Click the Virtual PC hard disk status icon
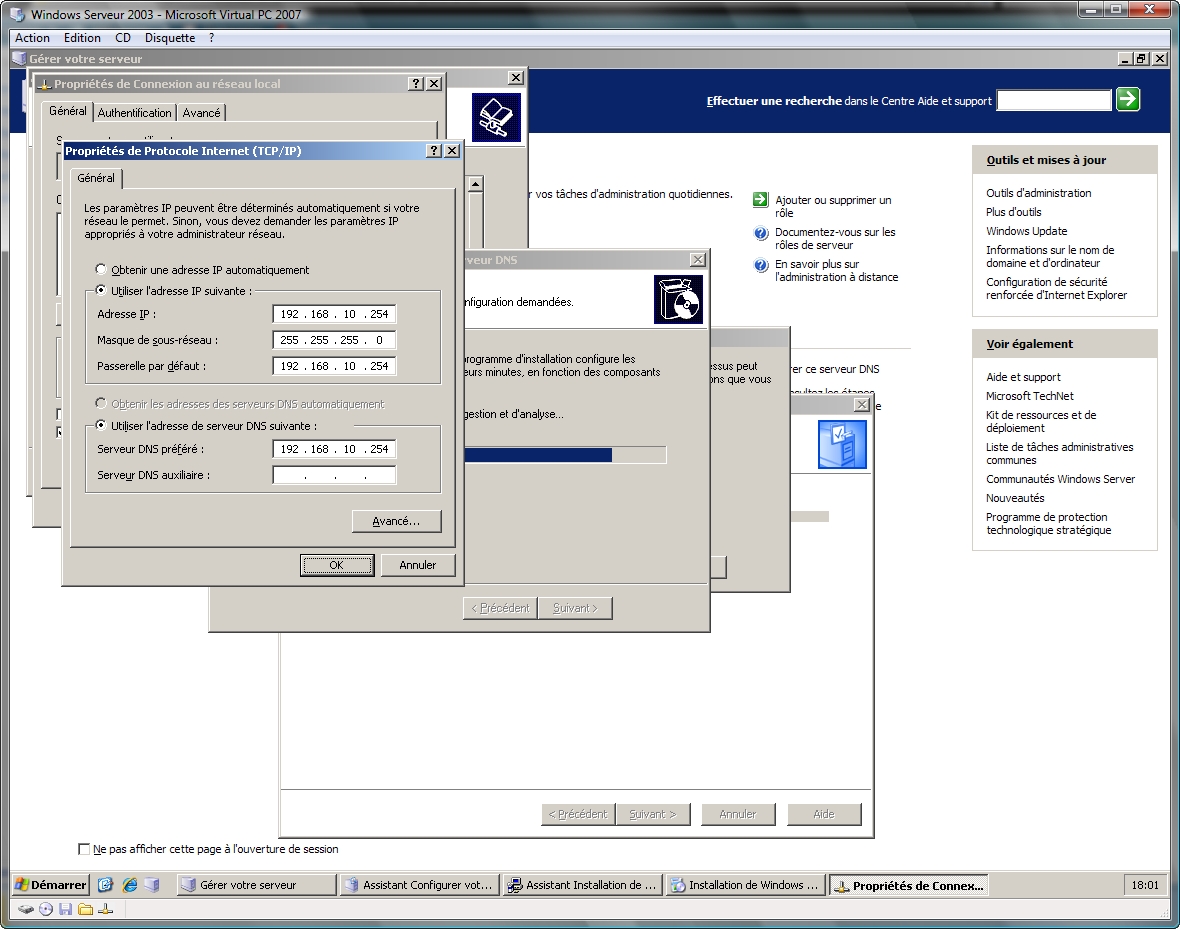Viewport: 1180px width, 929px height. (x=26, y=909)
